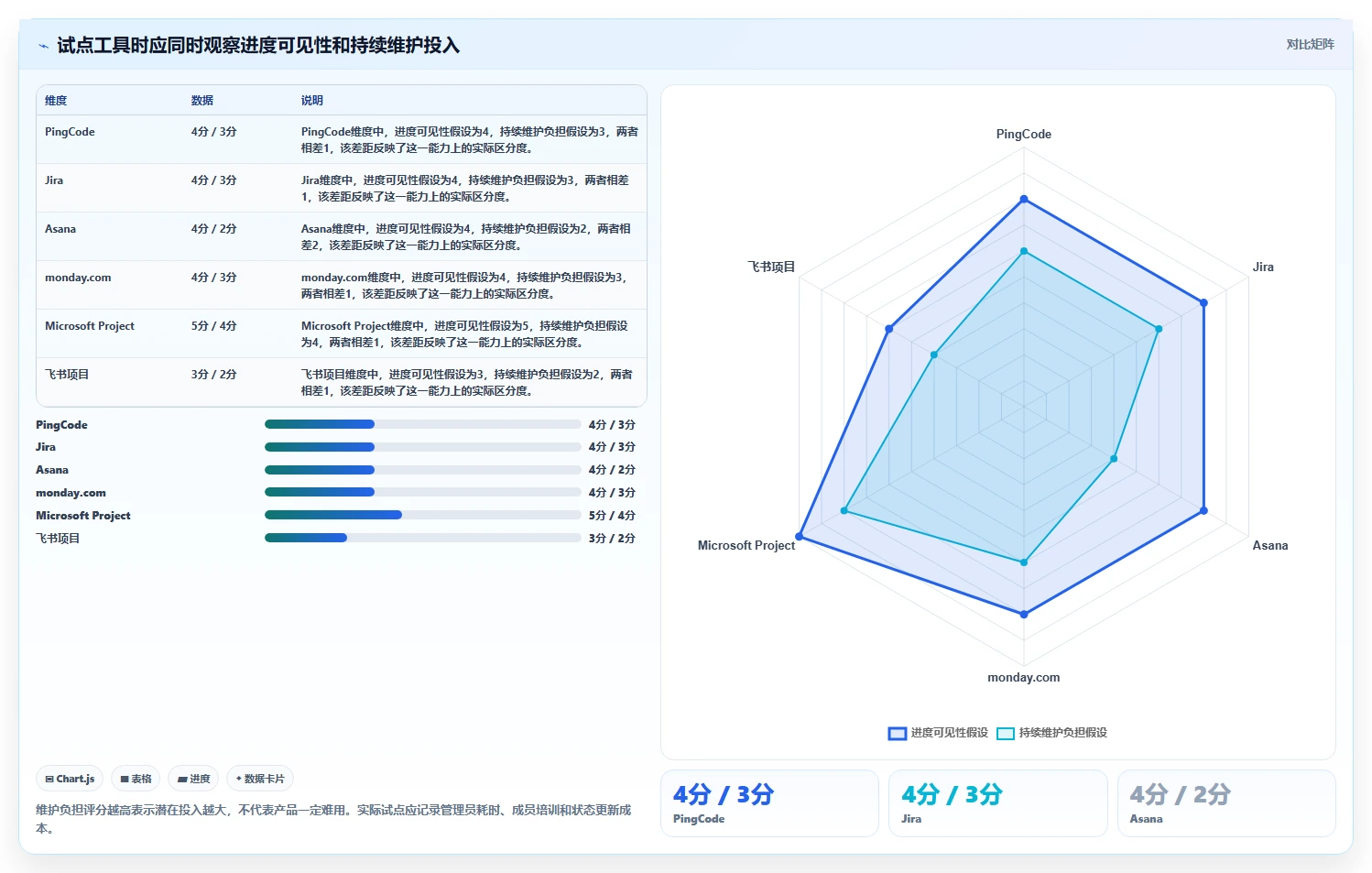Select the PingCode cell in the table
The image size is (1372, 873).
[110, 139]
